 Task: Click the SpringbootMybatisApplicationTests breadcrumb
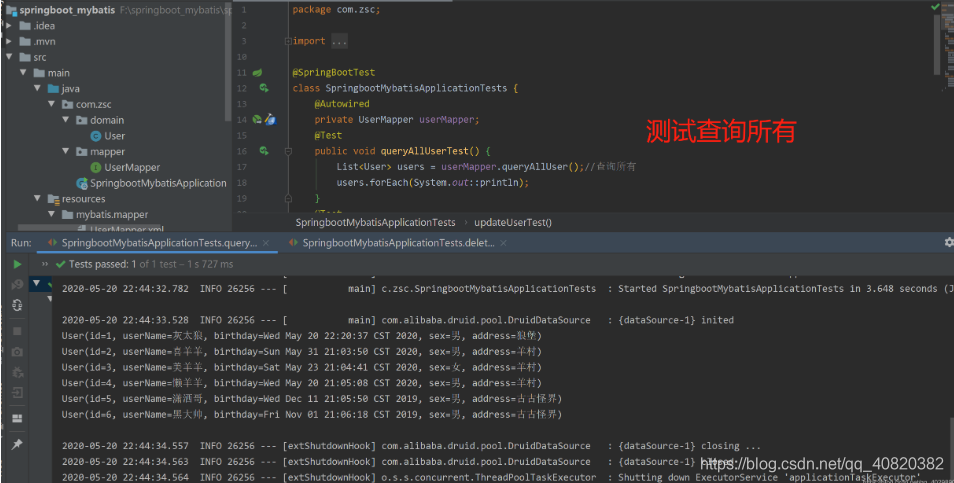click(x=375, y=222)
